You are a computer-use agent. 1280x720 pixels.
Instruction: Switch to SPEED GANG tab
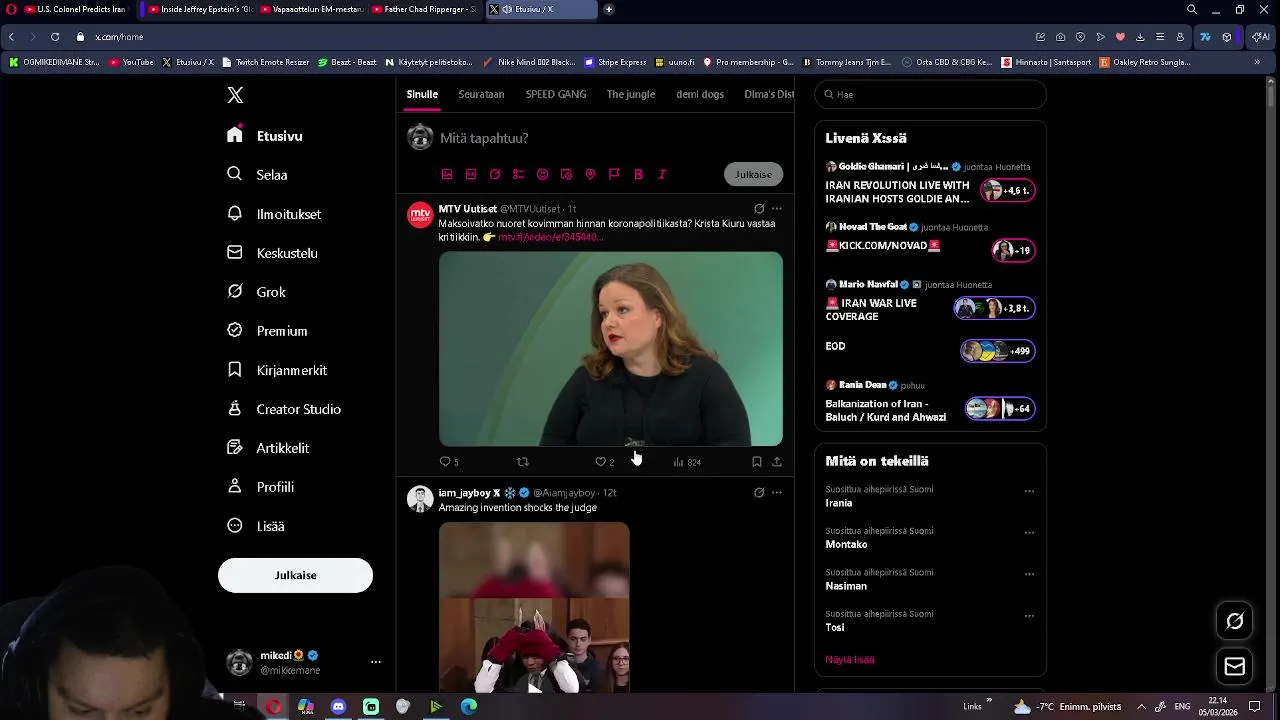coord(556,94)
